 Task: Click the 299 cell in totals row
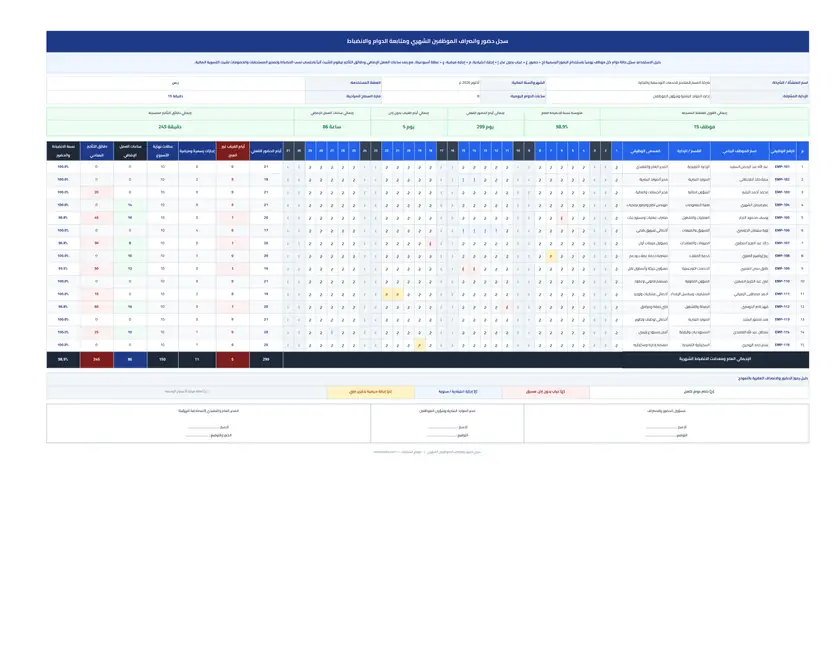(266, 359)
